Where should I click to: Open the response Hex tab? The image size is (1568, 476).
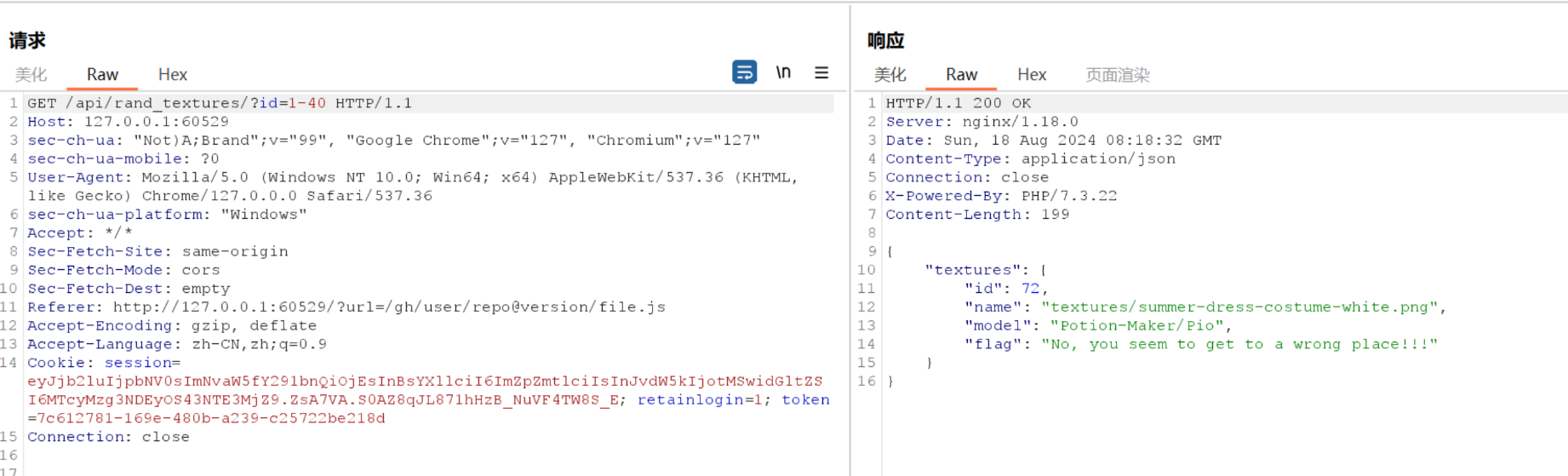[1032, 75]
